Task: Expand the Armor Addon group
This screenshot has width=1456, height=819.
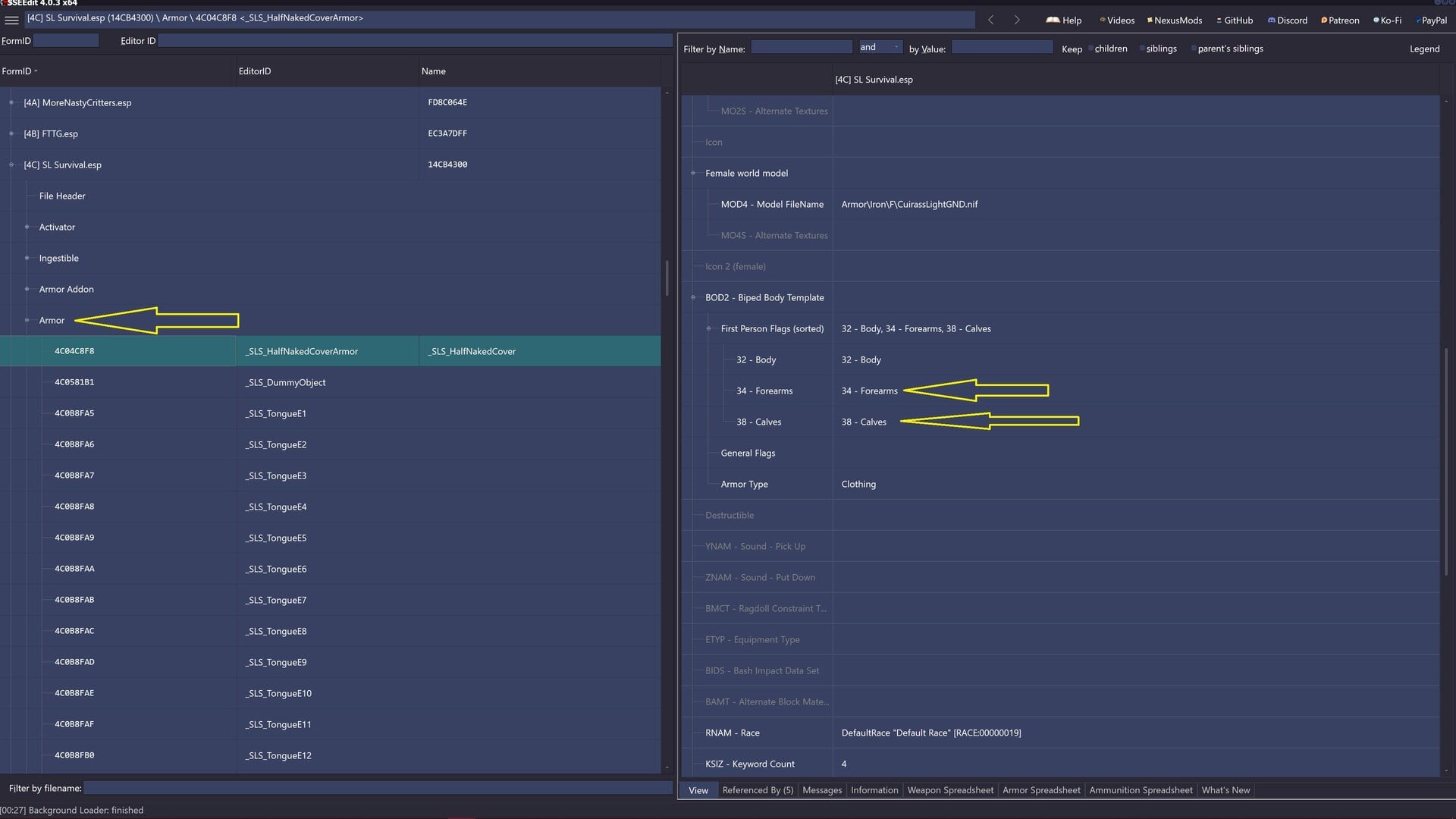Action: pyautogui.click(x=27, y=289)
